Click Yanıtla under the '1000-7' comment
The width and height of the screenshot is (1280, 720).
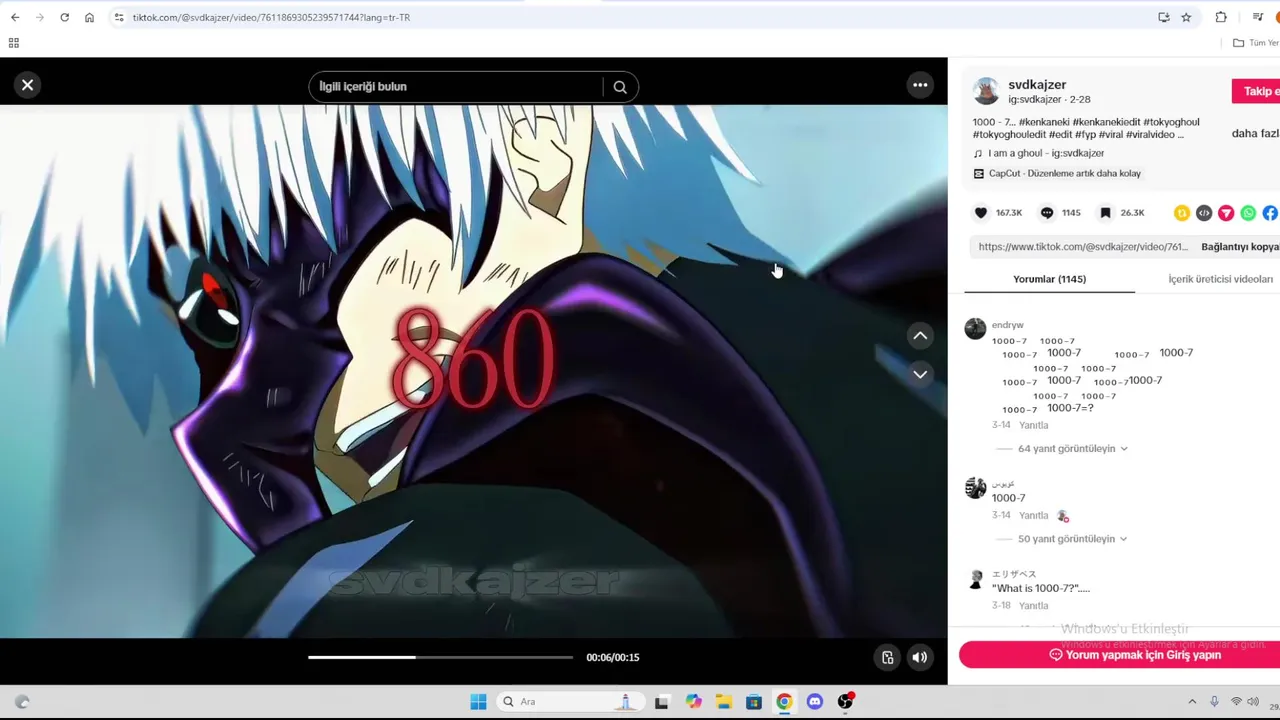(x=1033, y=515)
